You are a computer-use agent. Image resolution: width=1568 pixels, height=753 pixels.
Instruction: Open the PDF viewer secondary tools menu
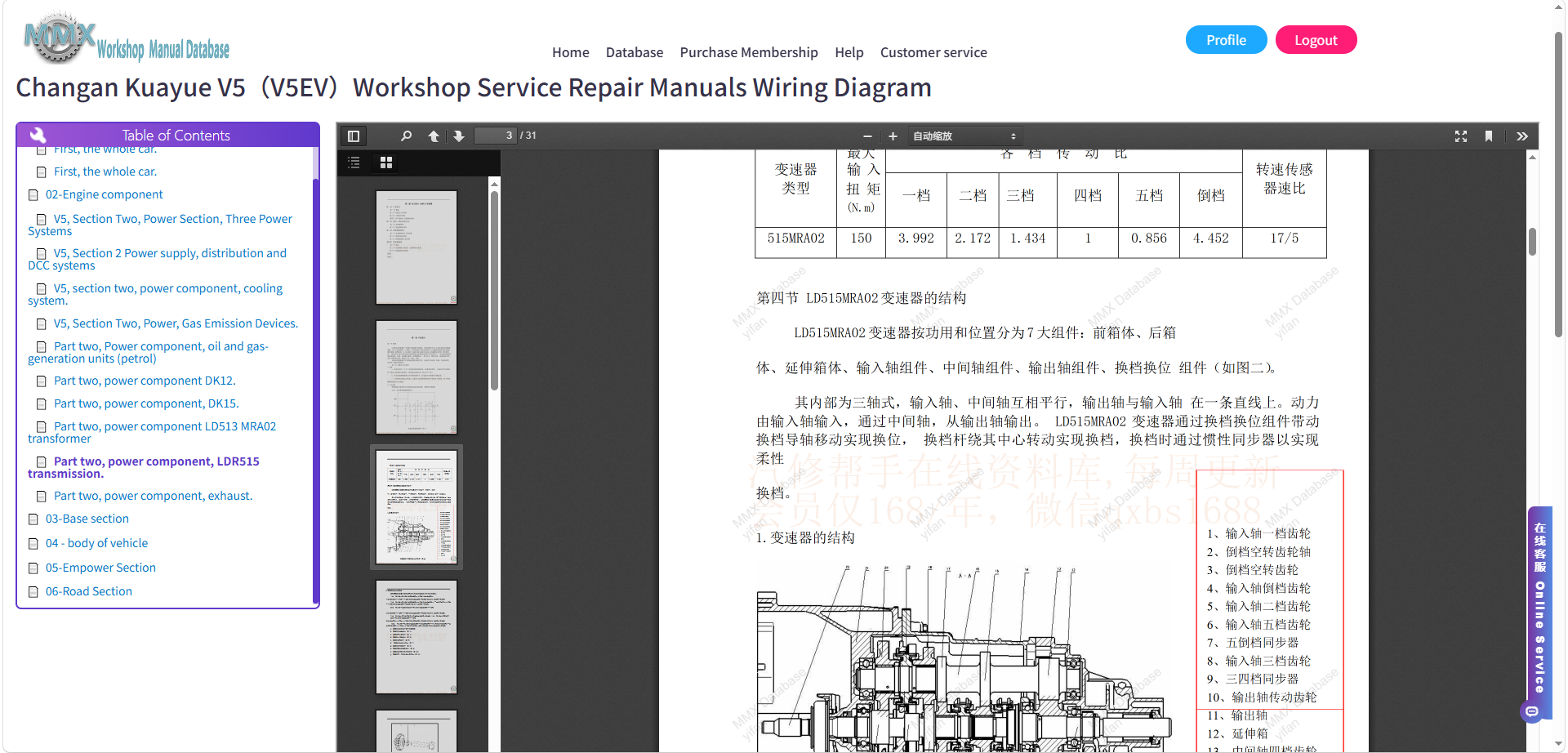pyautogui.click(x=1522, y=136)
